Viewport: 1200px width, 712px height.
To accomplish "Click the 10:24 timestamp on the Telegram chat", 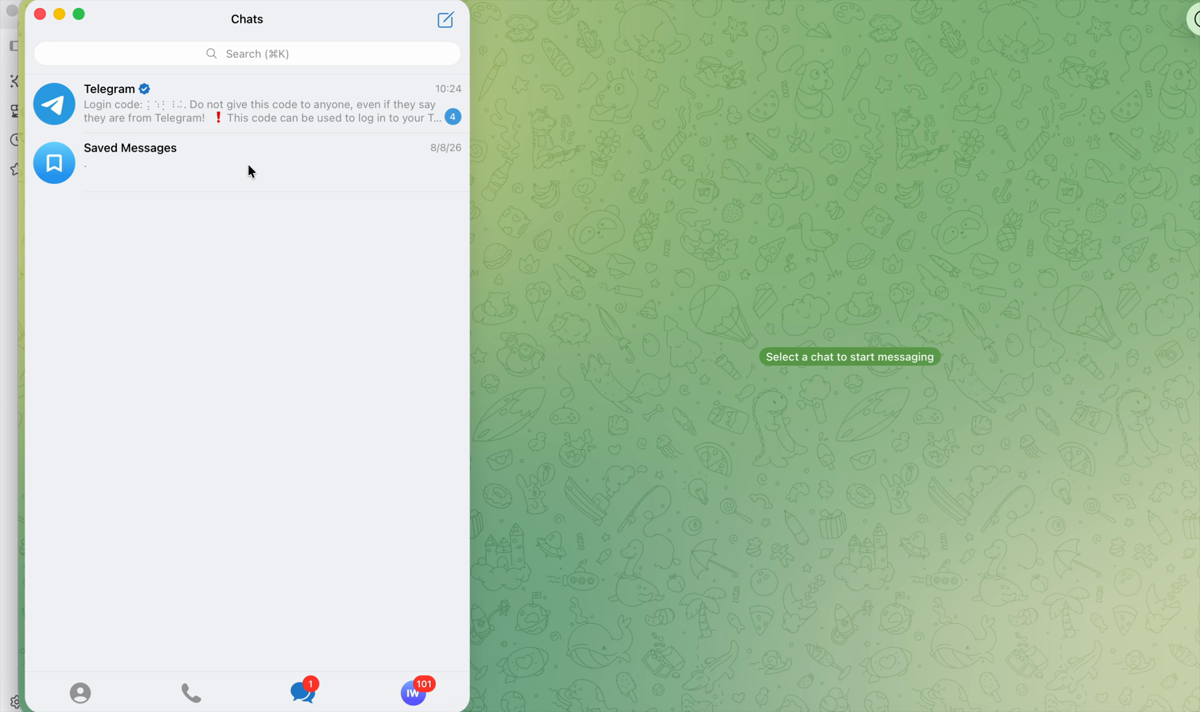I will (448, 89).
